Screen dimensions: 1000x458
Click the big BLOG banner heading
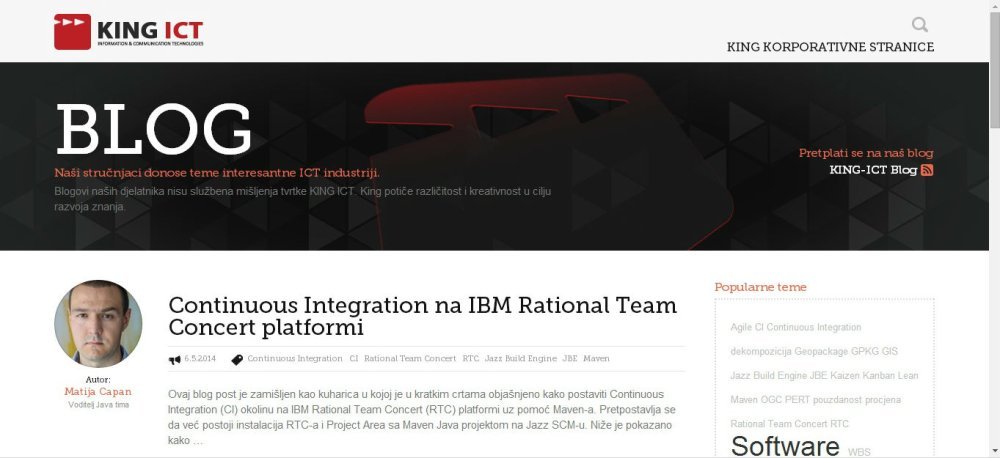[154, 129]
